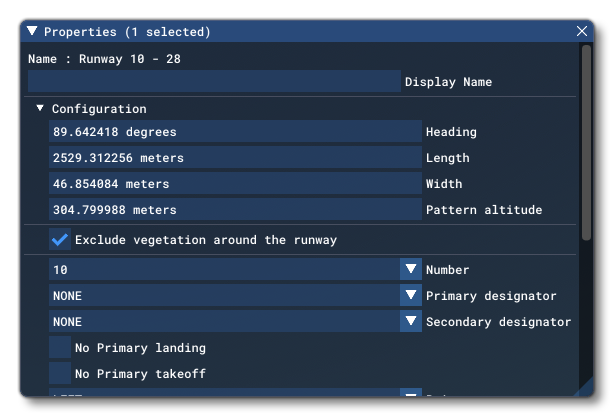Image resolution: width=614 pixels, height=417 pixels.
Task: Open the Secondary designator dropdown
Action: pyautogui.click(x=411, y=321)
